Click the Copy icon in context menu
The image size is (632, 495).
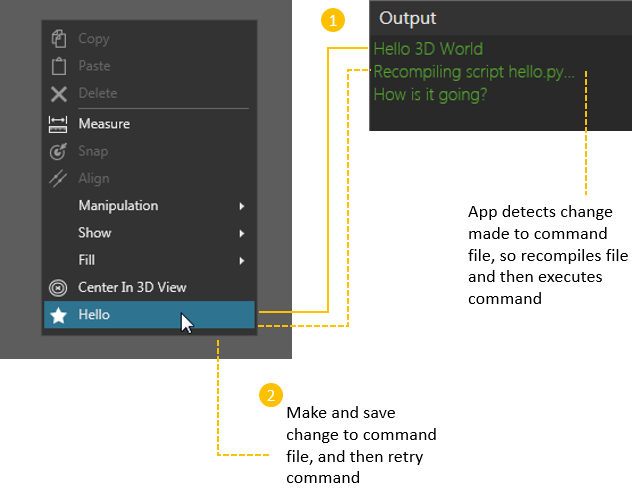[59, 39]
